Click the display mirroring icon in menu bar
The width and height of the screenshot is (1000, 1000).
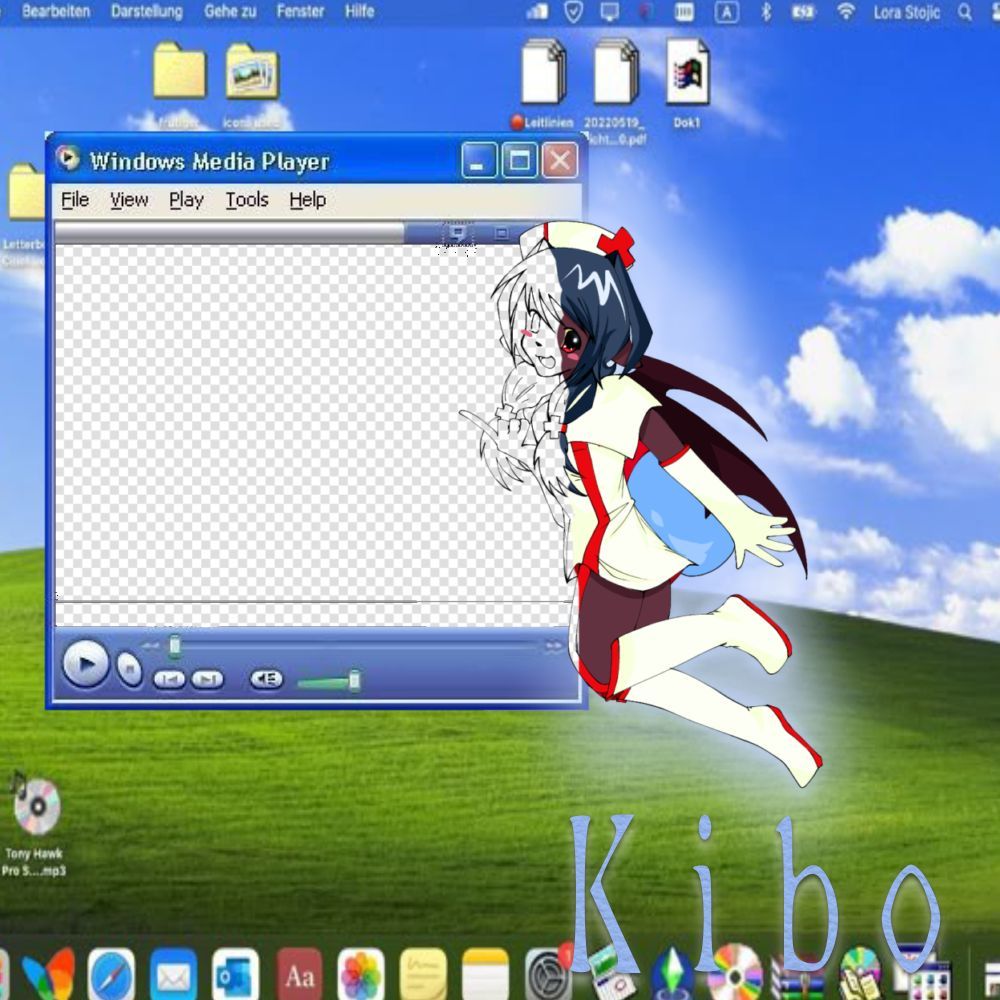click(610, 11)
